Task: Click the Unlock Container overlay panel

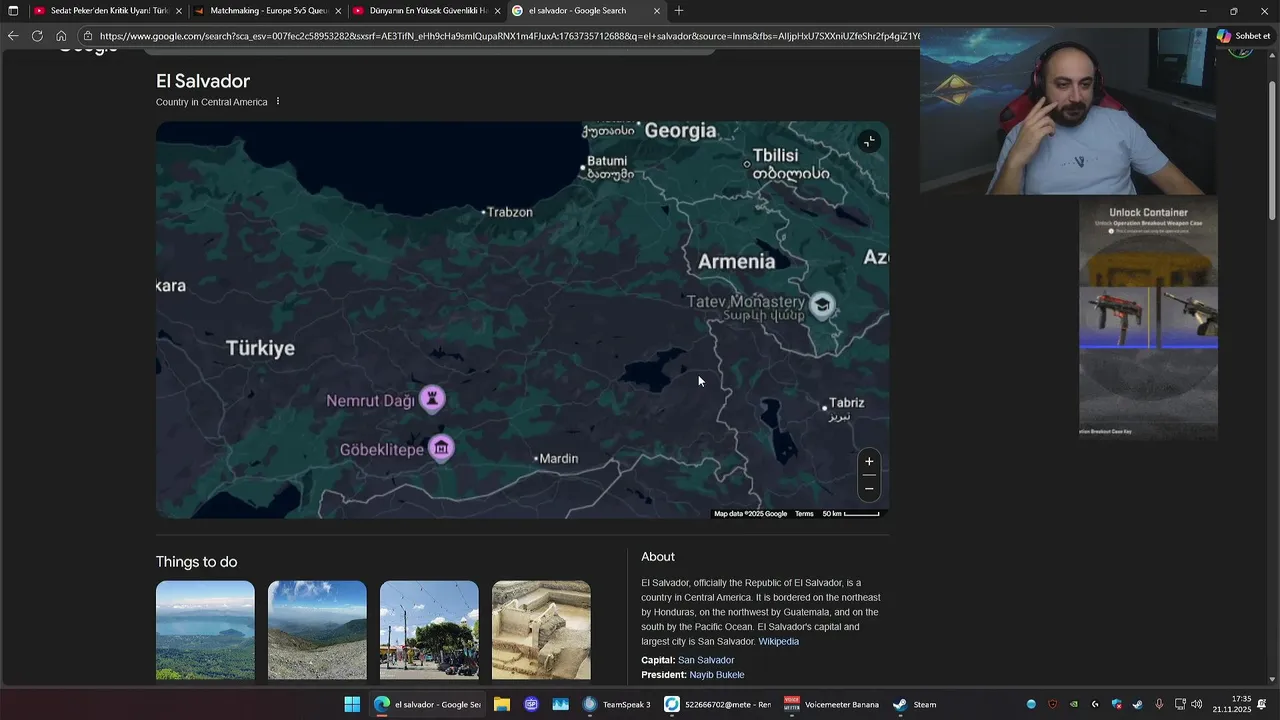Action: tap(1148, 320)
